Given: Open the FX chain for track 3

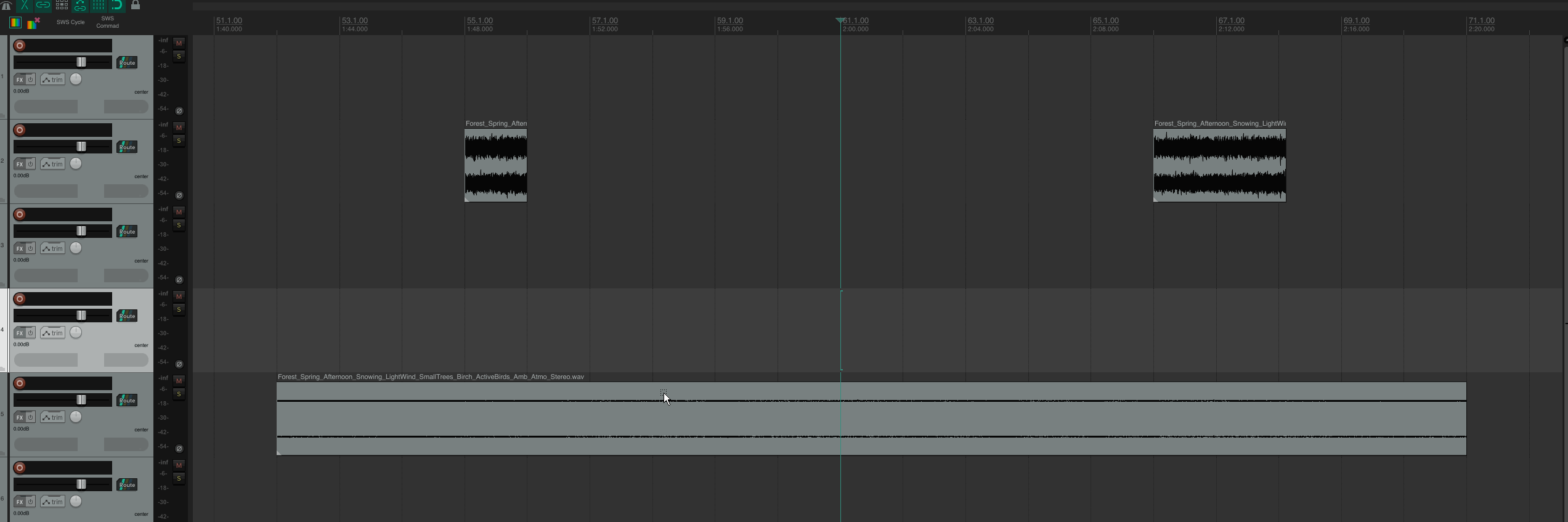Looking at the screenshot, I should coord(20,248).
